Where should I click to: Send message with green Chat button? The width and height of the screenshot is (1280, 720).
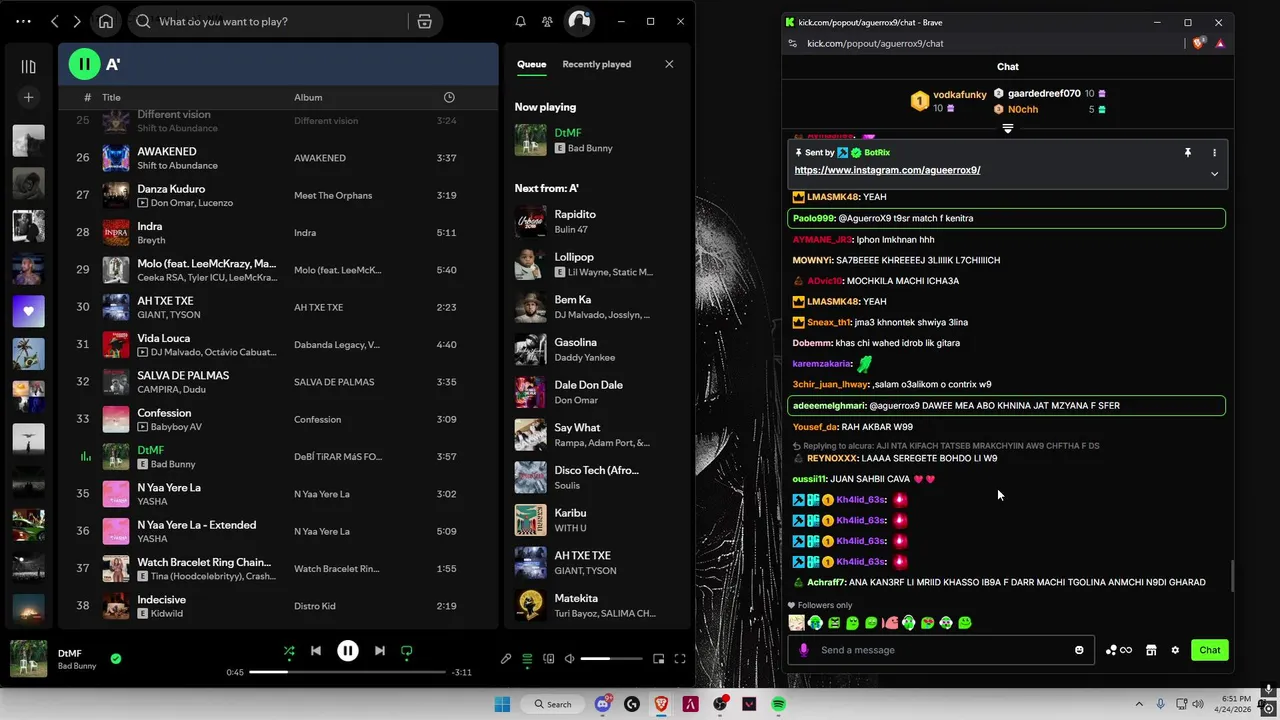[1210, 650]
